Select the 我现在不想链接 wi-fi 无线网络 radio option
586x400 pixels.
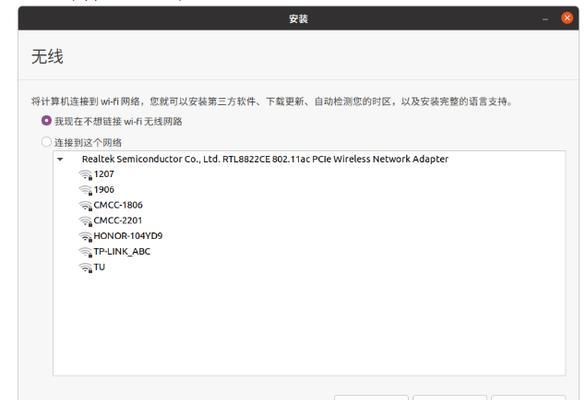[x=46, y=121]
